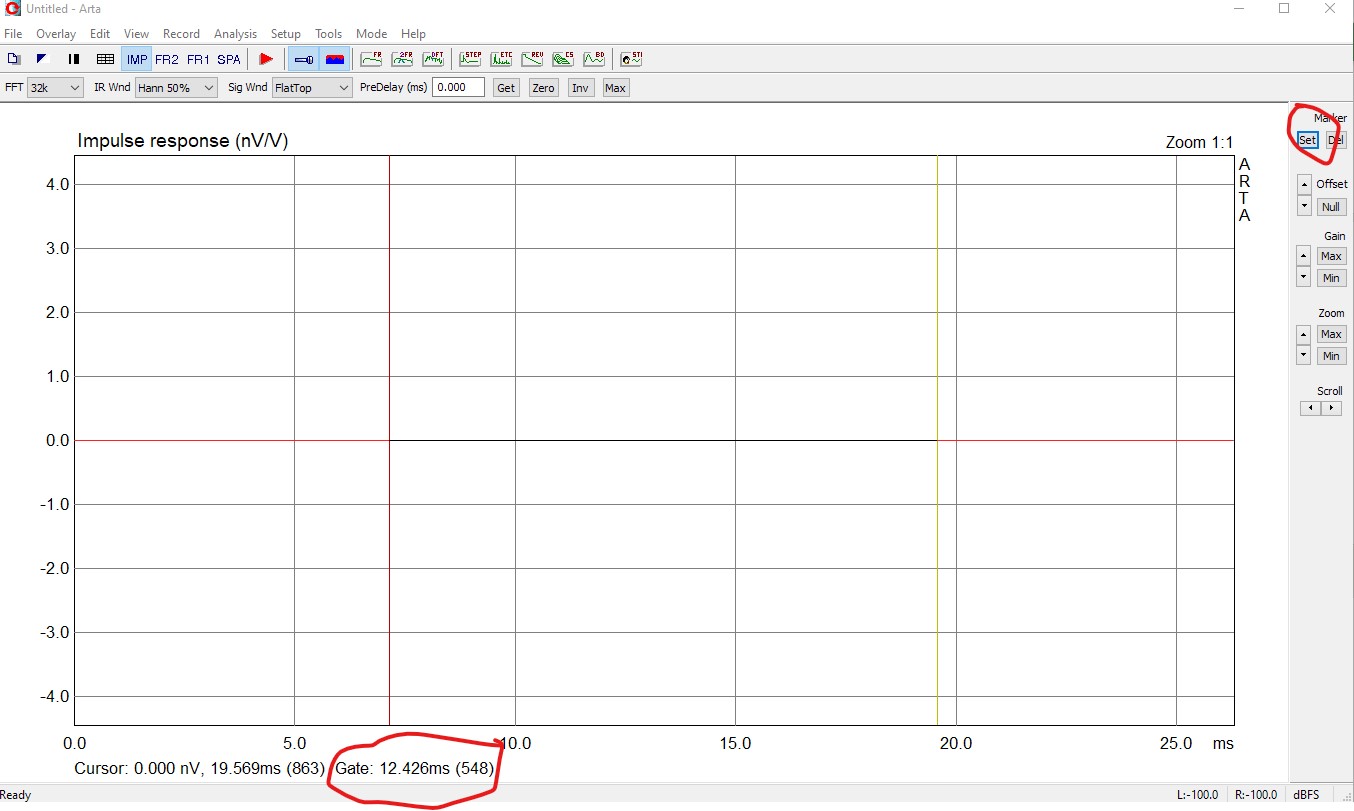This screenshot has height=811, width=1354.
Task: Open the Edit menu
Action: click(100, 34)
